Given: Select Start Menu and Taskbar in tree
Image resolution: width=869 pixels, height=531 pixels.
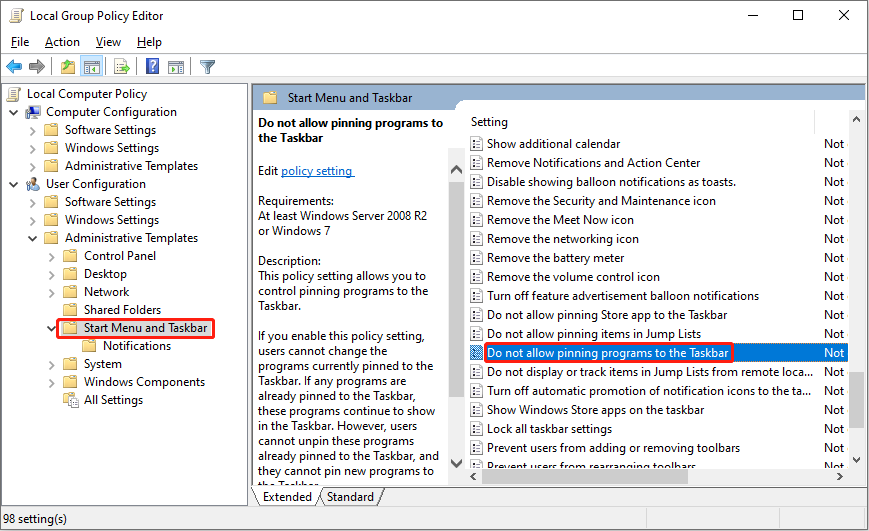Looking at the screenshot, I should coord(145,328).
